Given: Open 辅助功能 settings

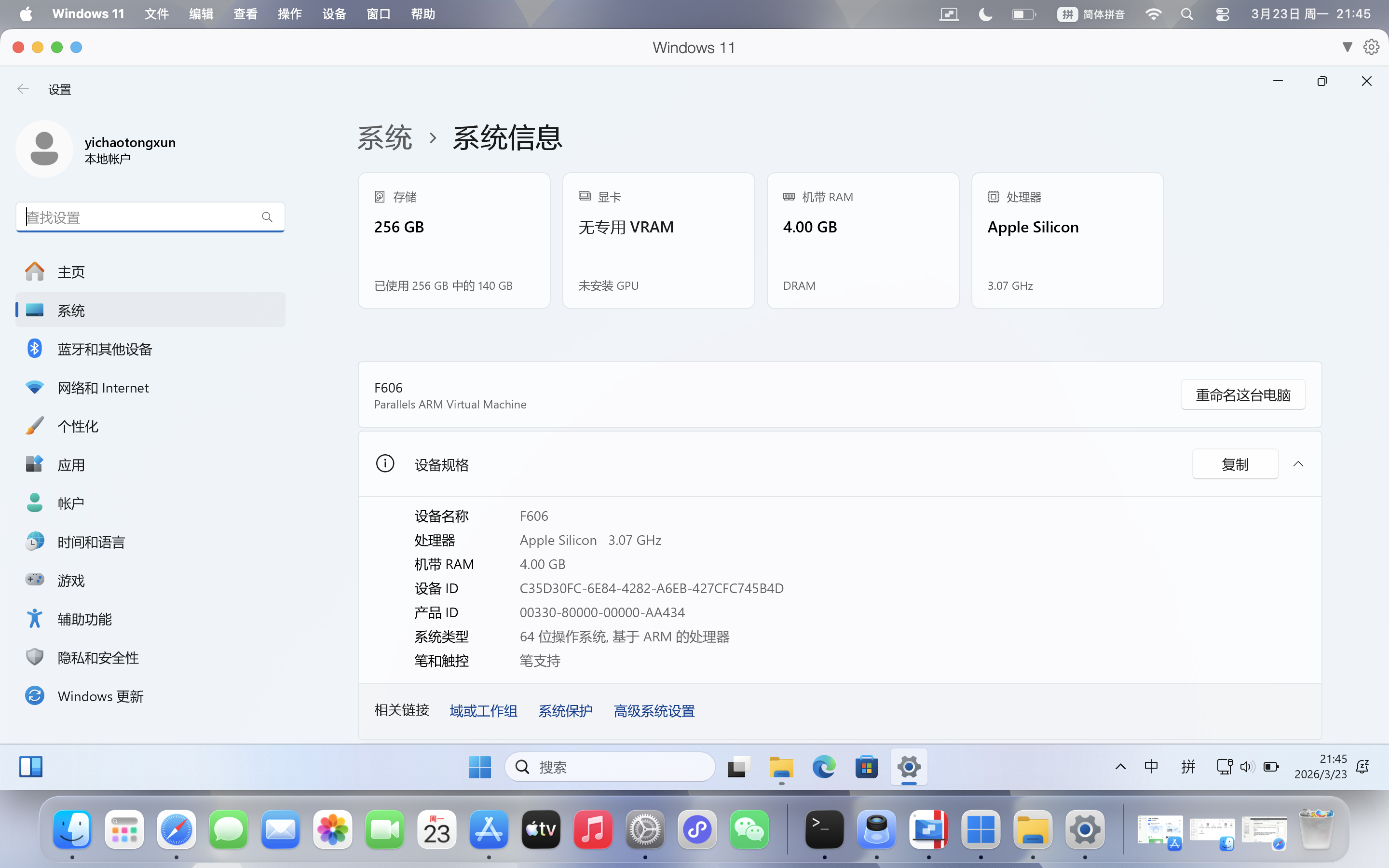Looking at the screenshot, I should tap(85, 619).
